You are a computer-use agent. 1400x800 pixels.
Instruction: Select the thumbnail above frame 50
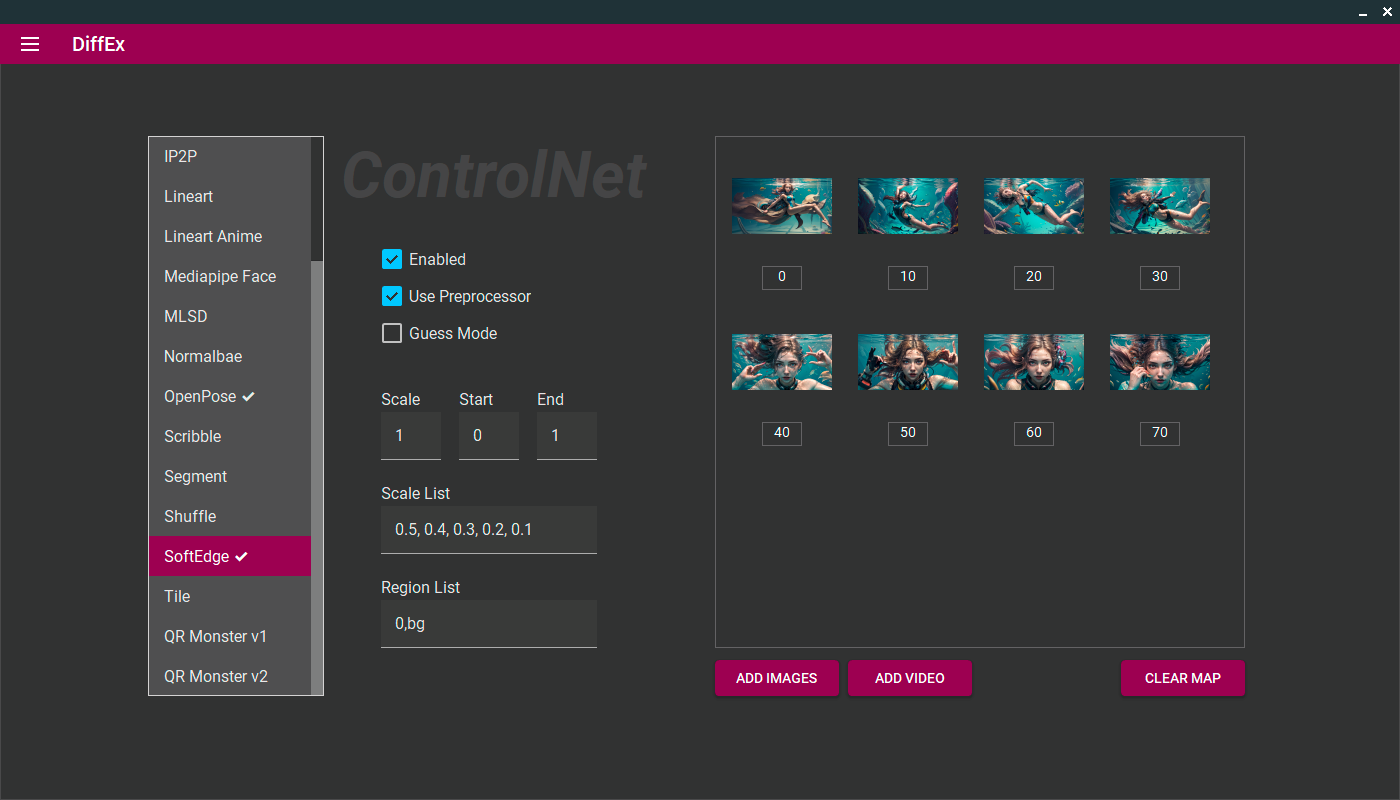(x=908, y=362)
